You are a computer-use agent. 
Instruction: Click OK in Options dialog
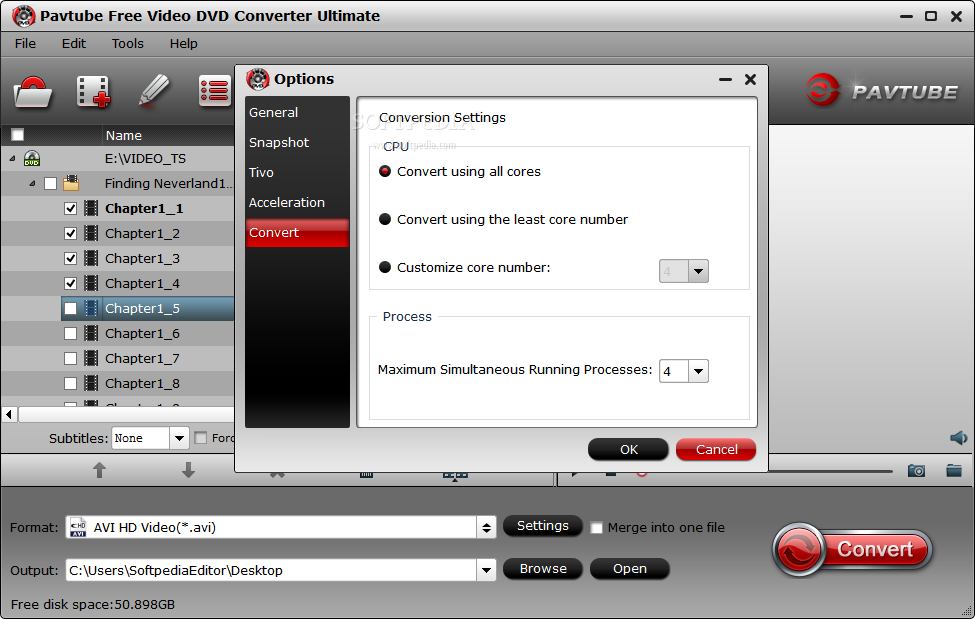coord(629,450)
